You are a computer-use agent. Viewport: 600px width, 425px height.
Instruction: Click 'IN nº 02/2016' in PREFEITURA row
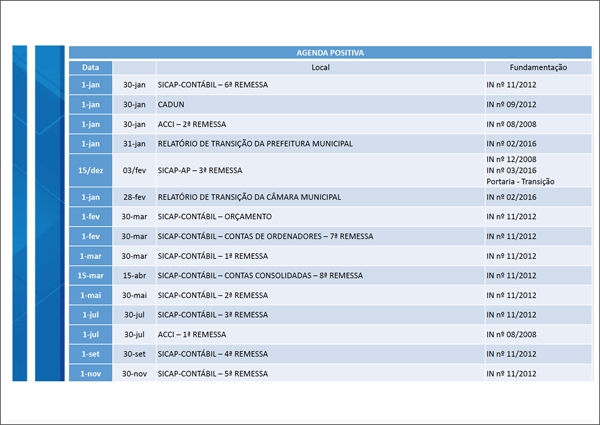(511, 144)
